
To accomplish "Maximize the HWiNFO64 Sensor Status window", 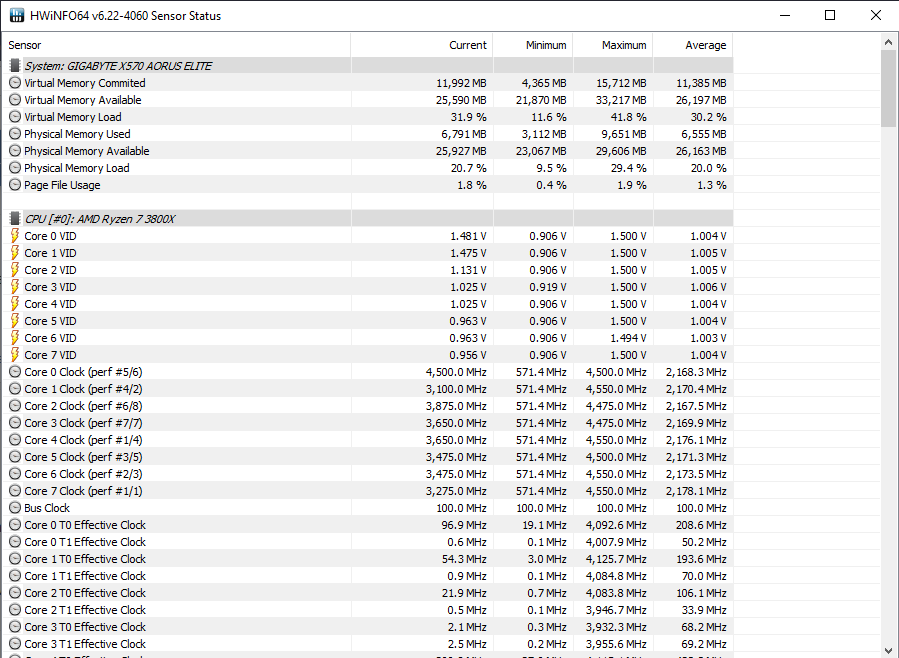I will [830, 15].
